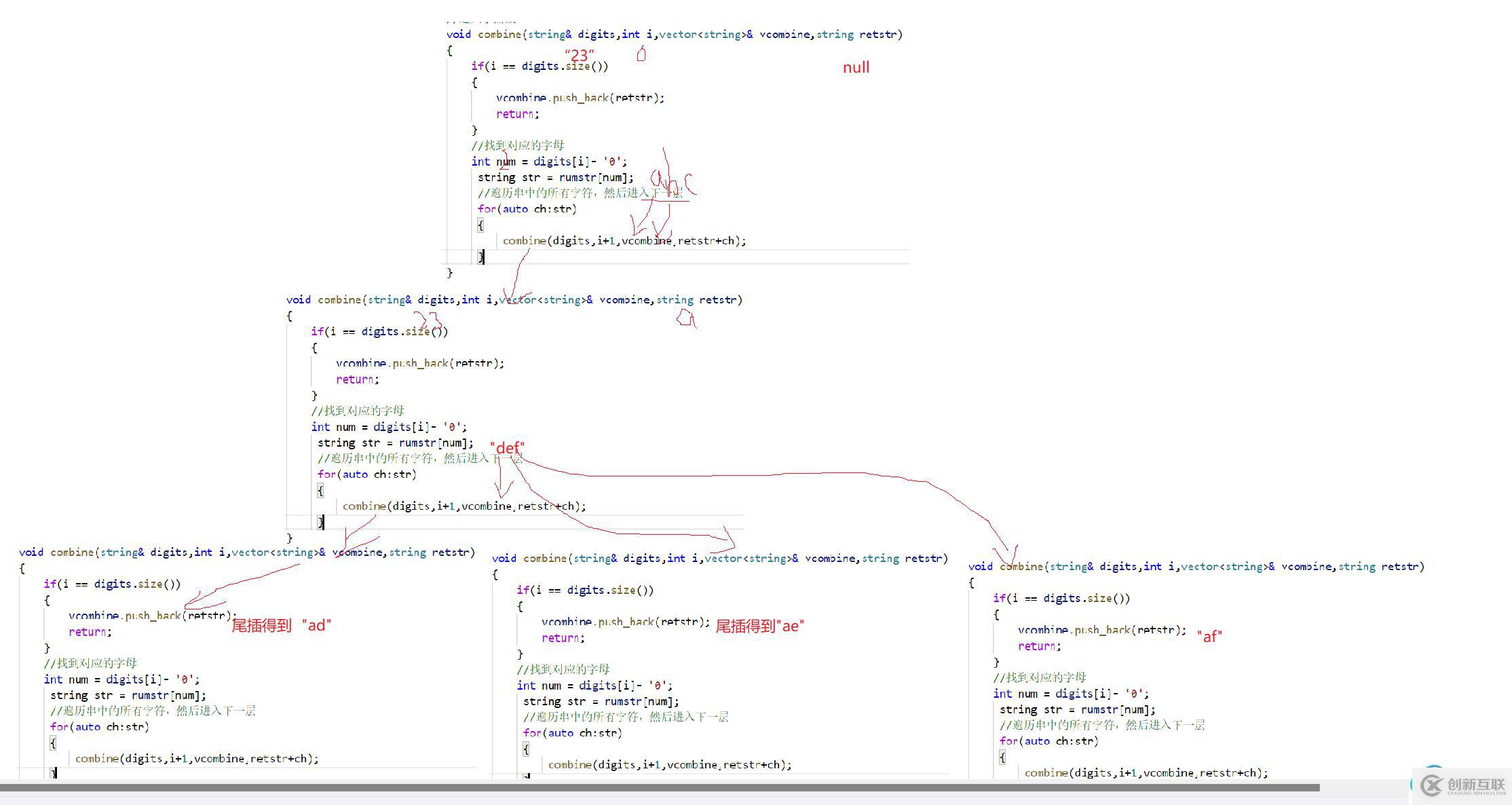This screenshot has width=1512, height=805.
Task: Click the red "af" annotation
Action: tap(1209, 636)
